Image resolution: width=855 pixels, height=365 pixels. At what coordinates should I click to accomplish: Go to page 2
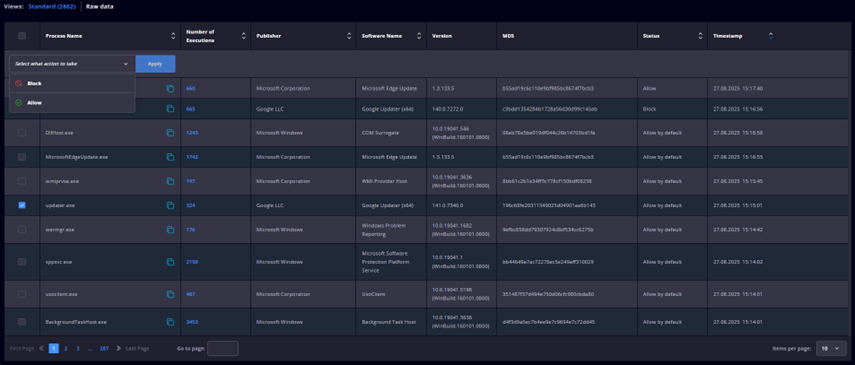[66, 348]
